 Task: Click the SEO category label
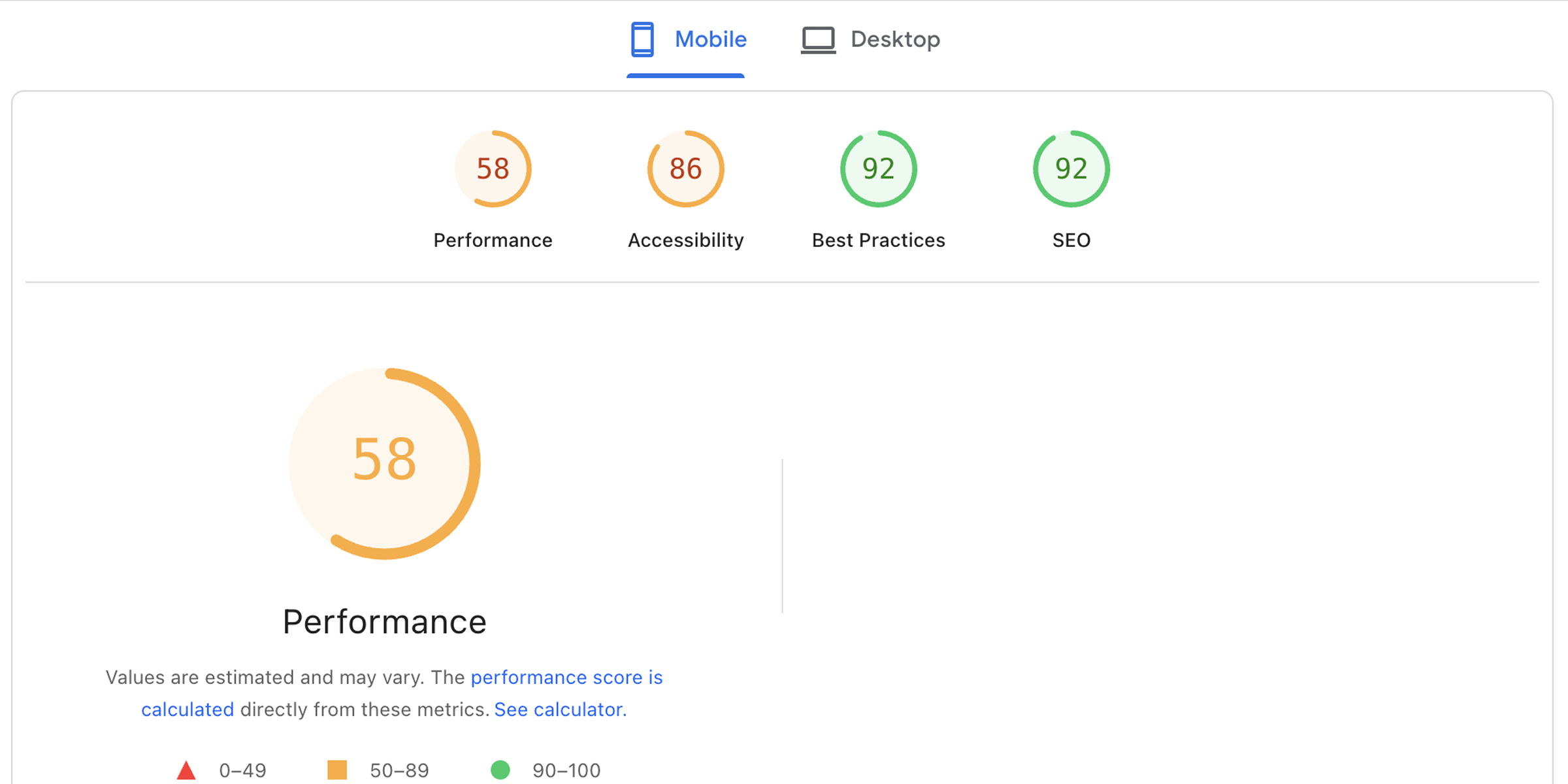click(x=1070, y=240)
